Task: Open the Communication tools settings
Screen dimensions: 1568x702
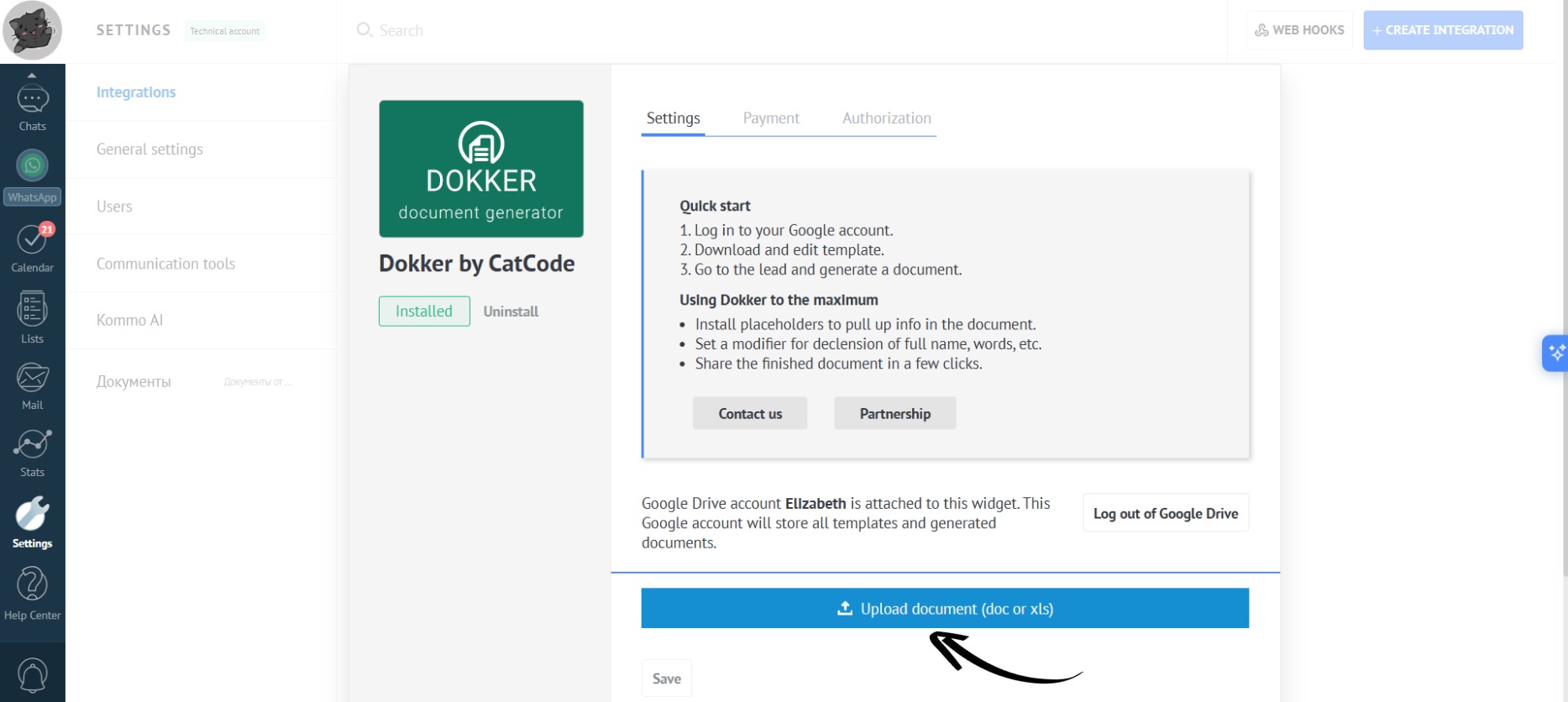Action: [165, 264]
